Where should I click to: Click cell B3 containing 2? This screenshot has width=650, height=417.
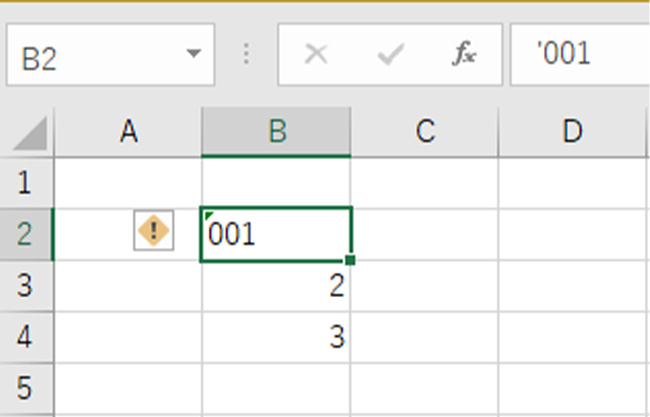point(276,287)
